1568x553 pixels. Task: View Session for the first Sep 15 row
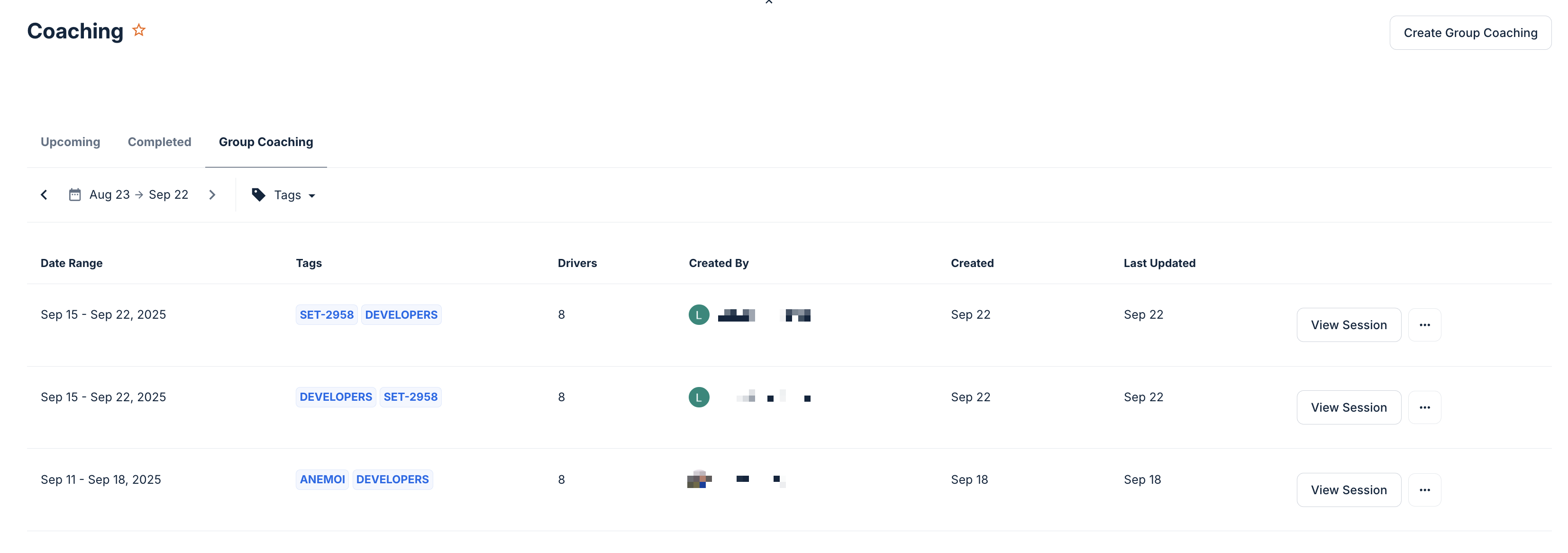(x=1348, y=324)
